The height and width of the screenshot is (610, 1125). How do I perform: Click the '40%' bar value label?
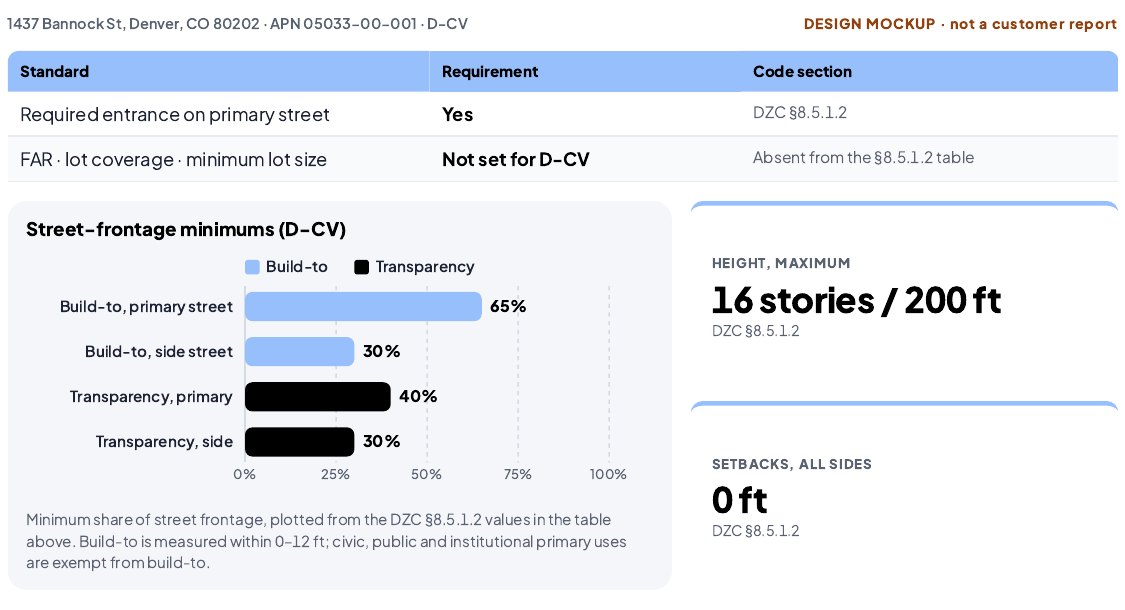coord(418,397)
